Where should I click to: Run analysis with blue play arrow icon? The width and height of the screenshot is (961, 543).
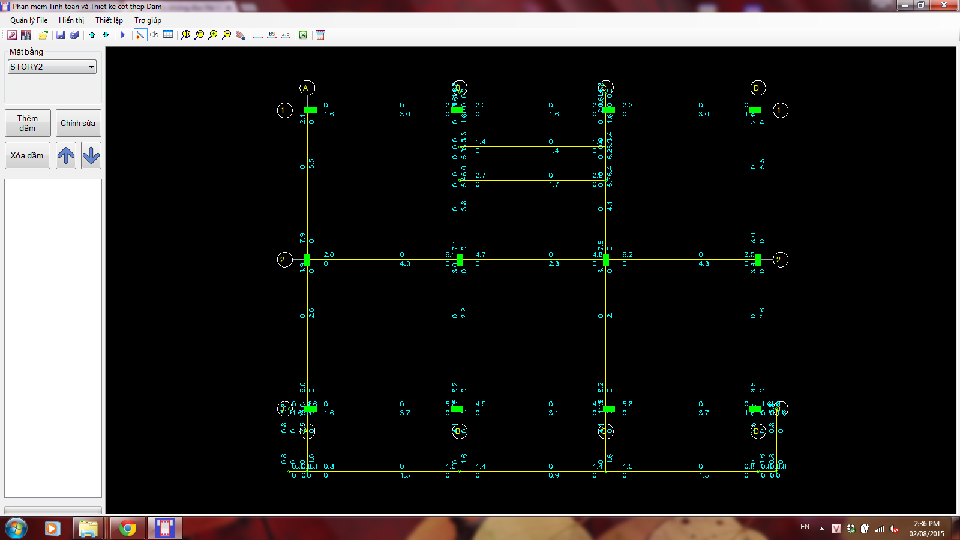(x=122, y=35)
